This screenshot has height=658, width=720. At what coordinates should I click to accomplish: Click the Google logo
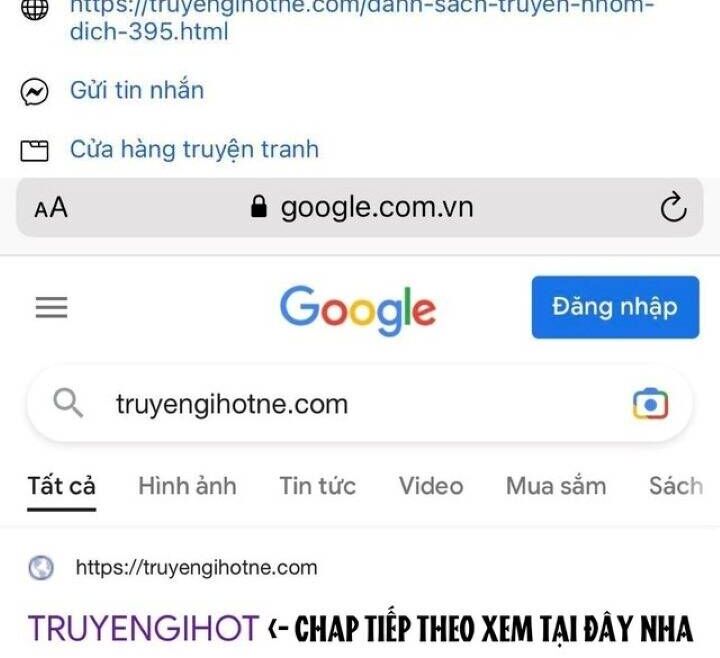point(358,310)
